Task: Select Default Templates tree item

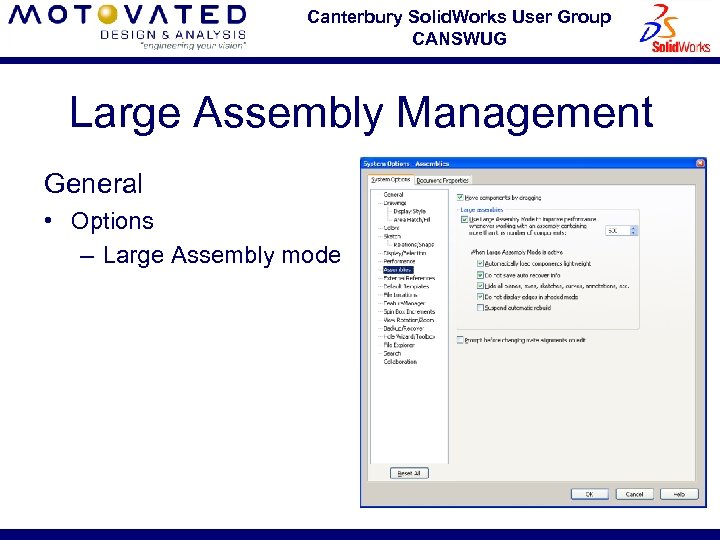Action: (x=406, y=286)
